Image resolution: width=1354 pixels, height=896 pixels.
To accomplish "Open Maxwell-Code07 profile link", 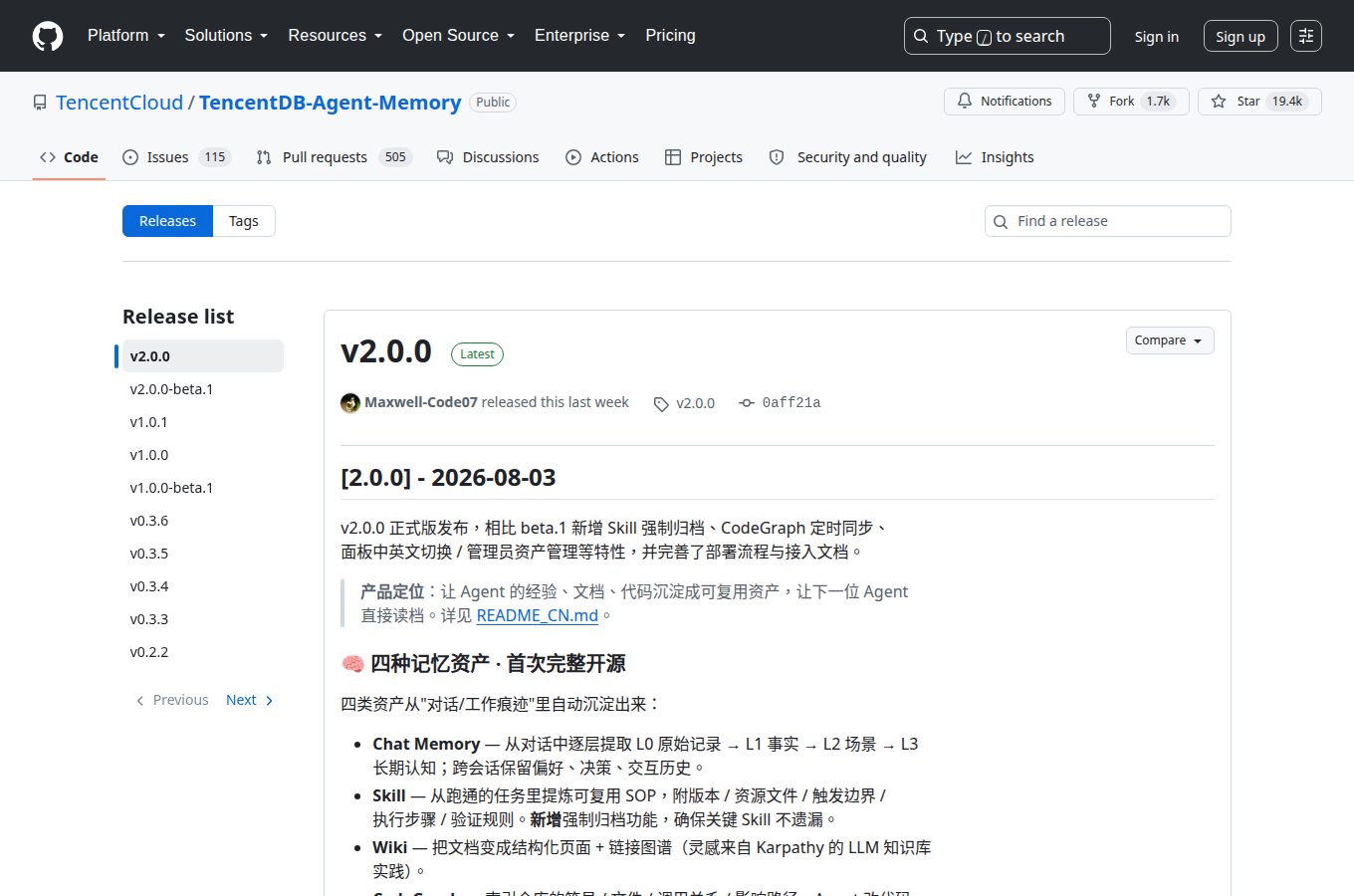I will click(x=421, y=402).
